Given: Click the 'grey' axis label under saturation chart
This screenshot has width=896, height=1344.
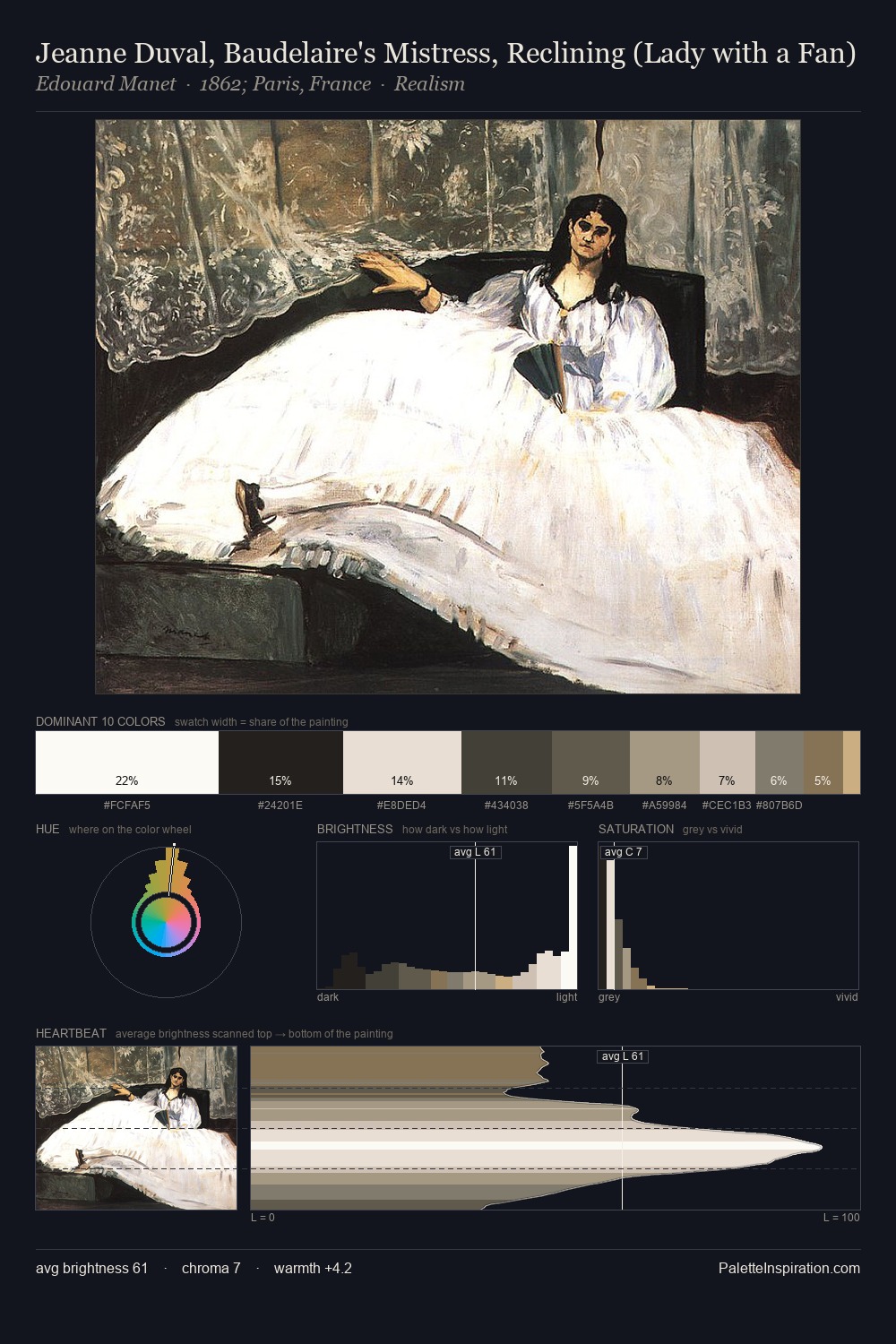Looking at the screenshot, I should click(x=609, y=997).
